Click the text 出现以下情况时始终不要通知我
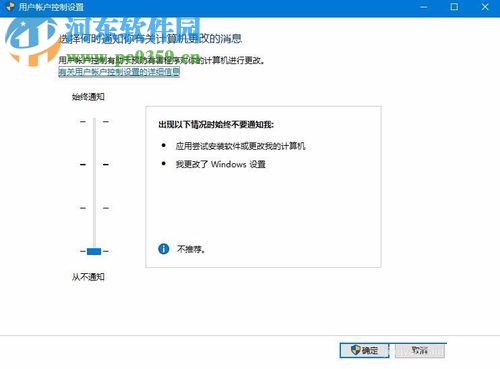Viewport: 500px width, 369px height. click(x=216, y=125)
